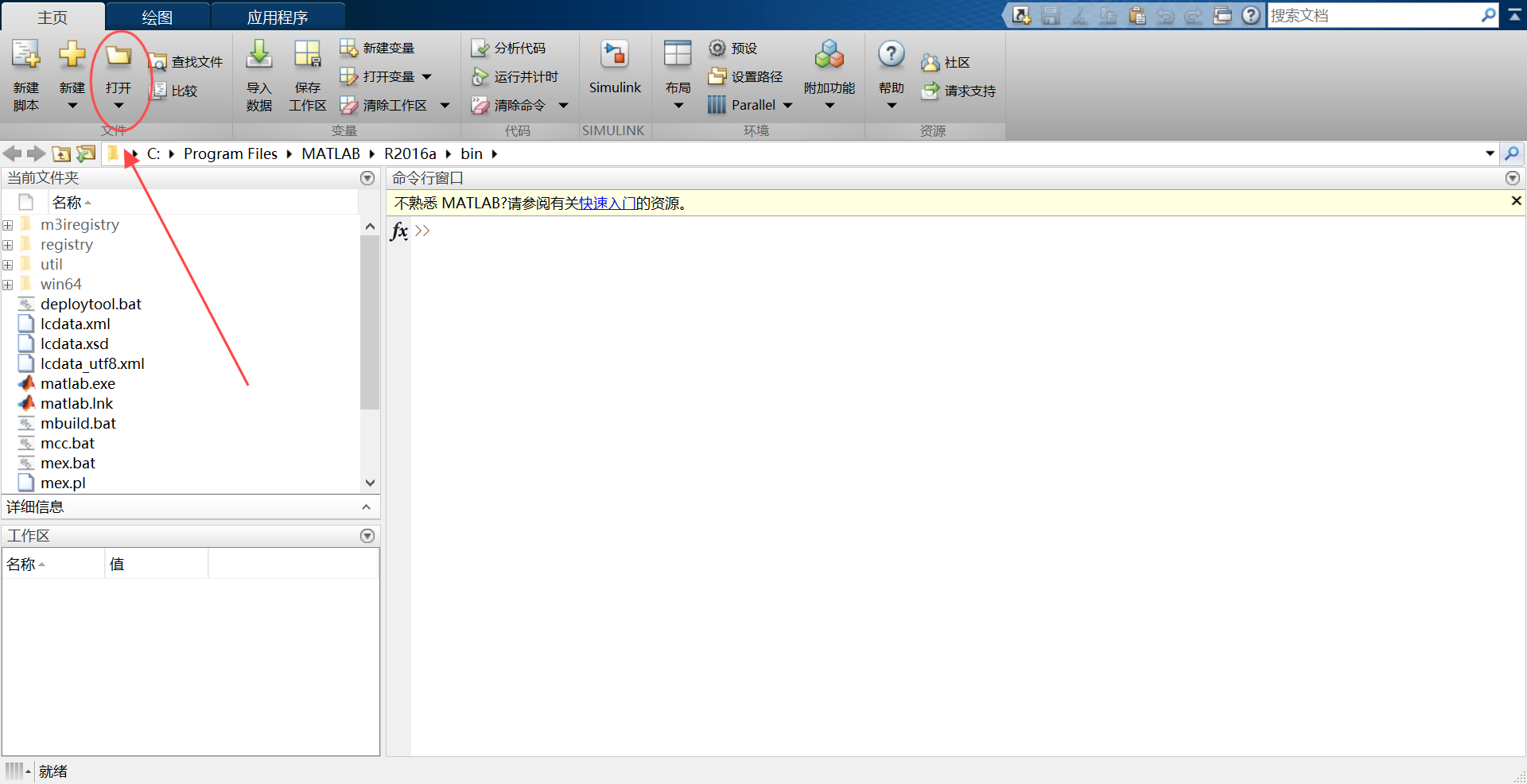
Task: Click the 查找文件 (Find Files) button
Action: point(188,62)
